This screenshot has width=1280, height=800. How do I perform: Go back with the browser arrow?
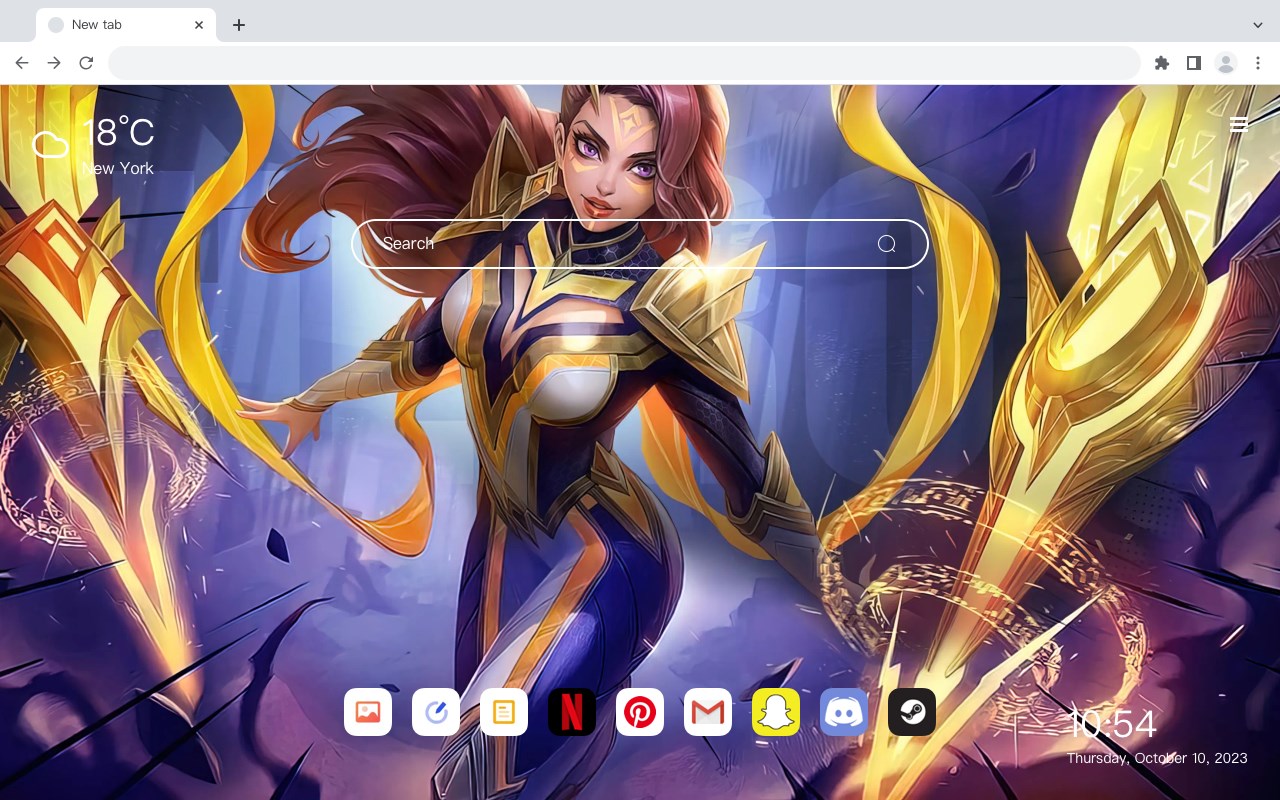click(x=22, y=63)
